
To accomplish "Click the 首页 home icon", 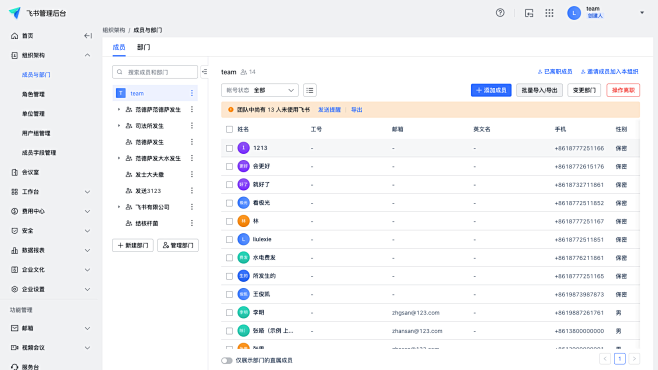I will (15, 36).
